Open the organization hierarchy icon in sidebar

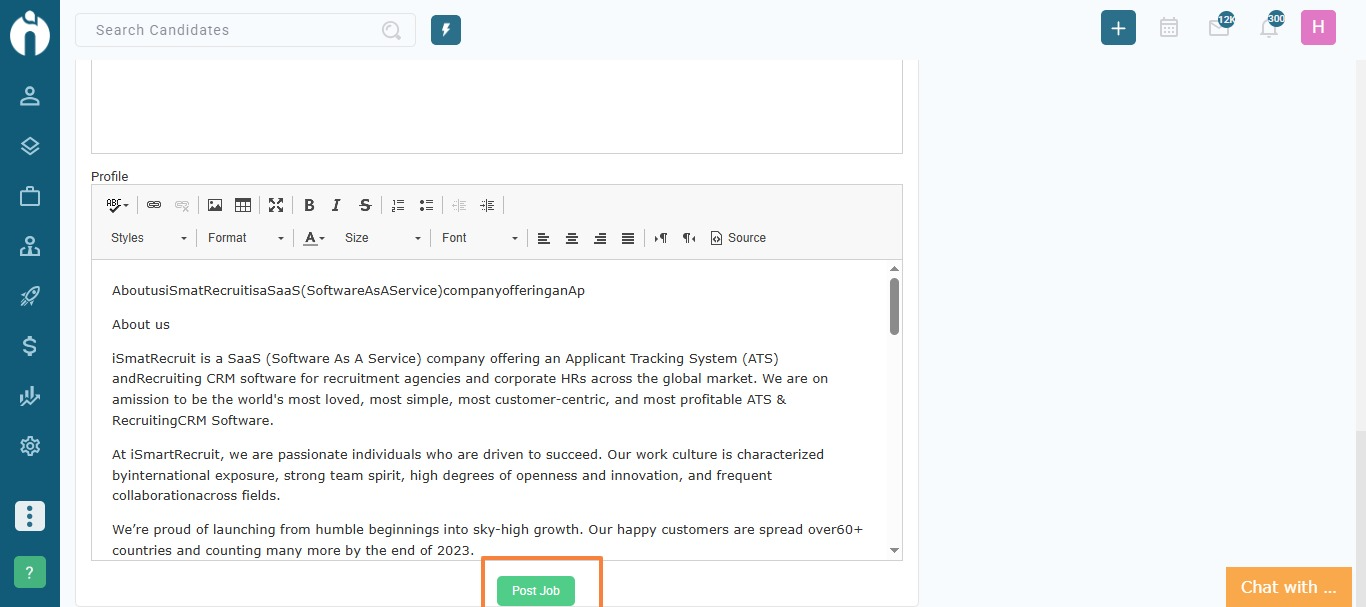coord(30,246)
